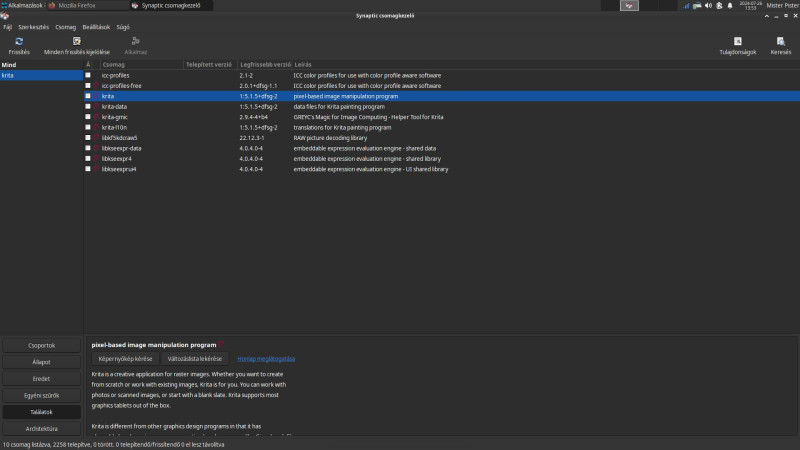Click the Alkalmaz apply icon

click(x=135, y=41)
